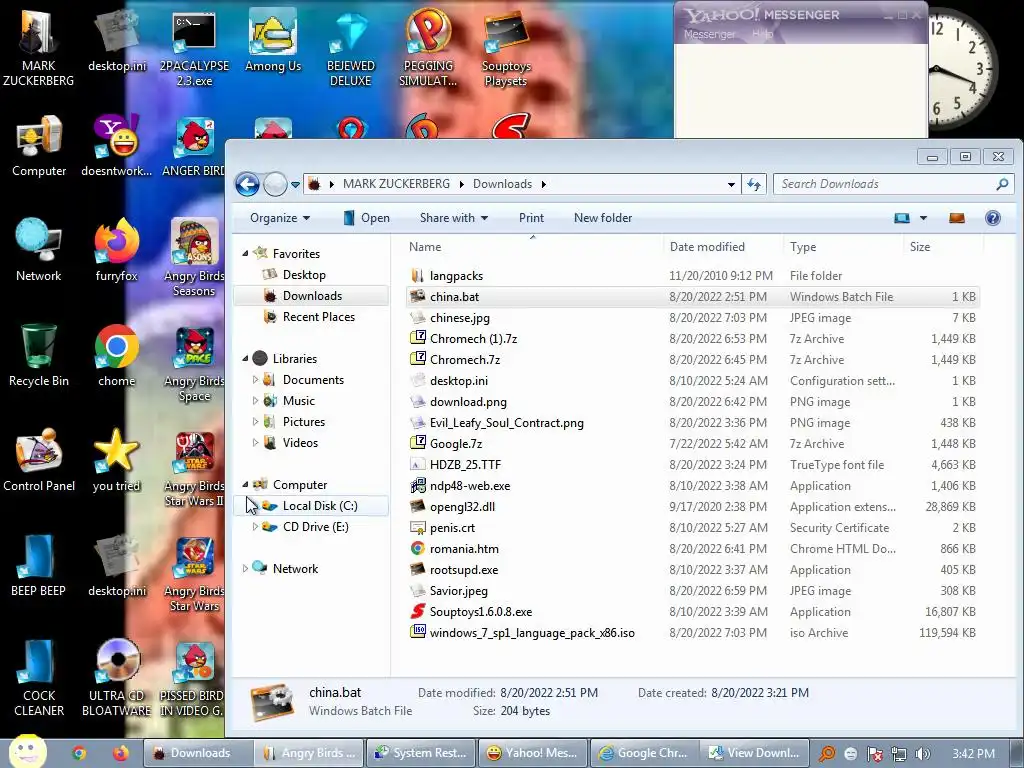1024x768 pixels.
Task: Collapse the Libraries tree group
Action: (x=246, y=359)
